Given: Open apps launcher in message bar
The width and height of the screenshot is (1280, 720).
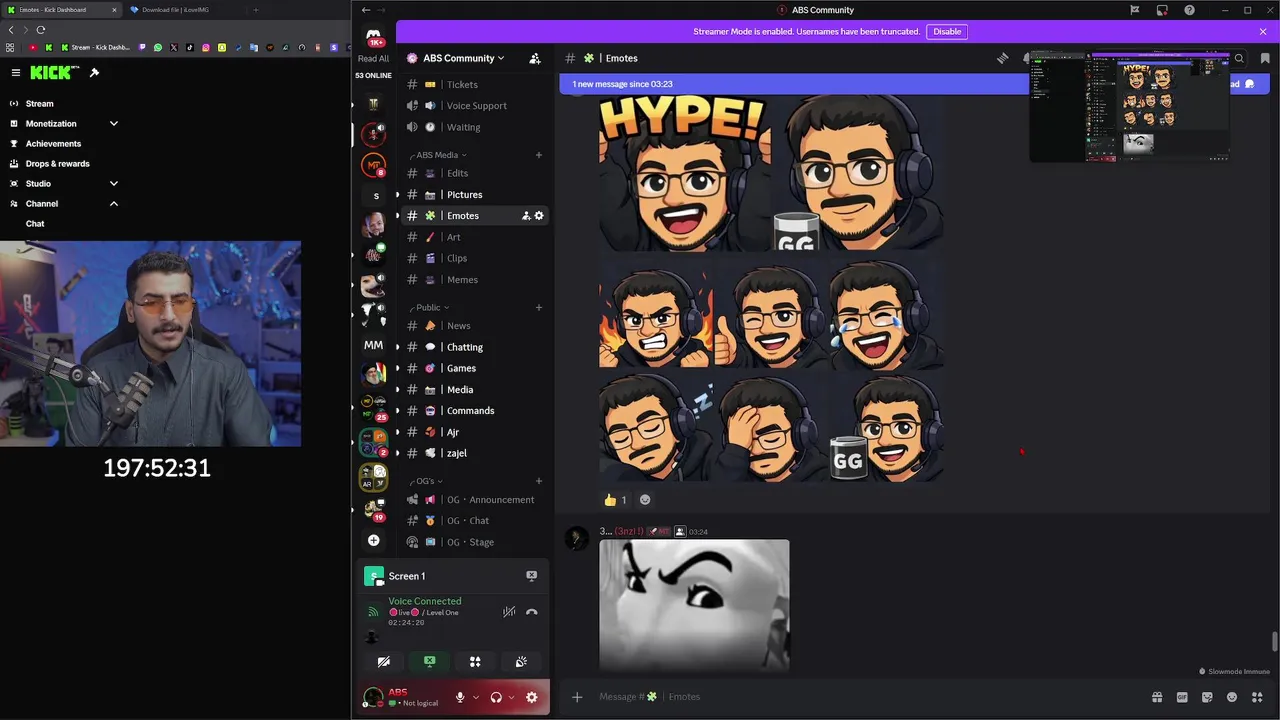Looking at the screenshot, I should tap(1257, 697).
